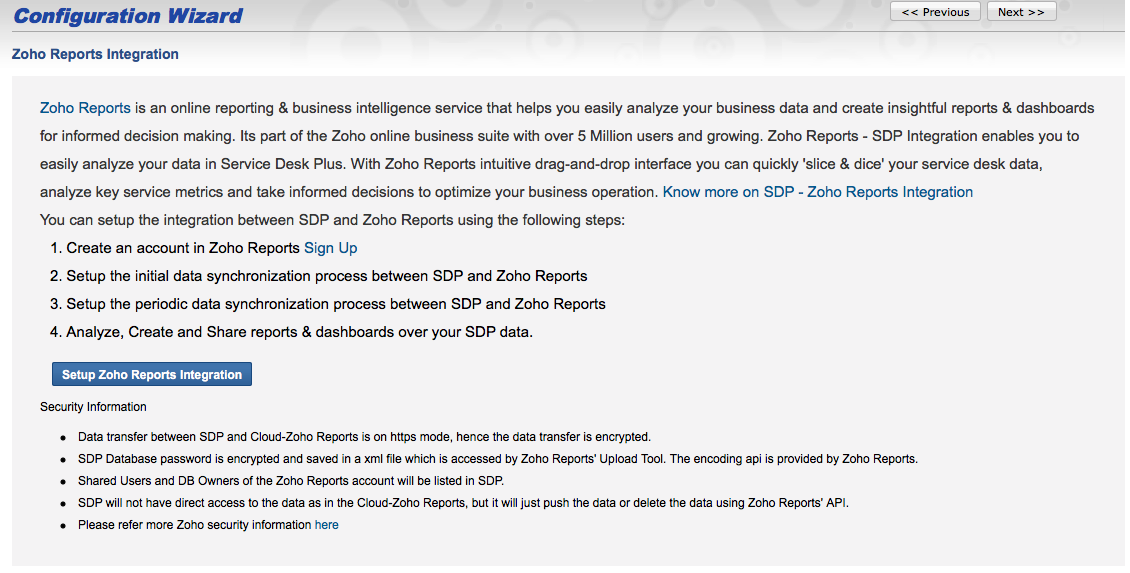The image size is (1130, 573).
Task: Click step 4 'Analyze, Create and Share' text
Action: point(299,332)
